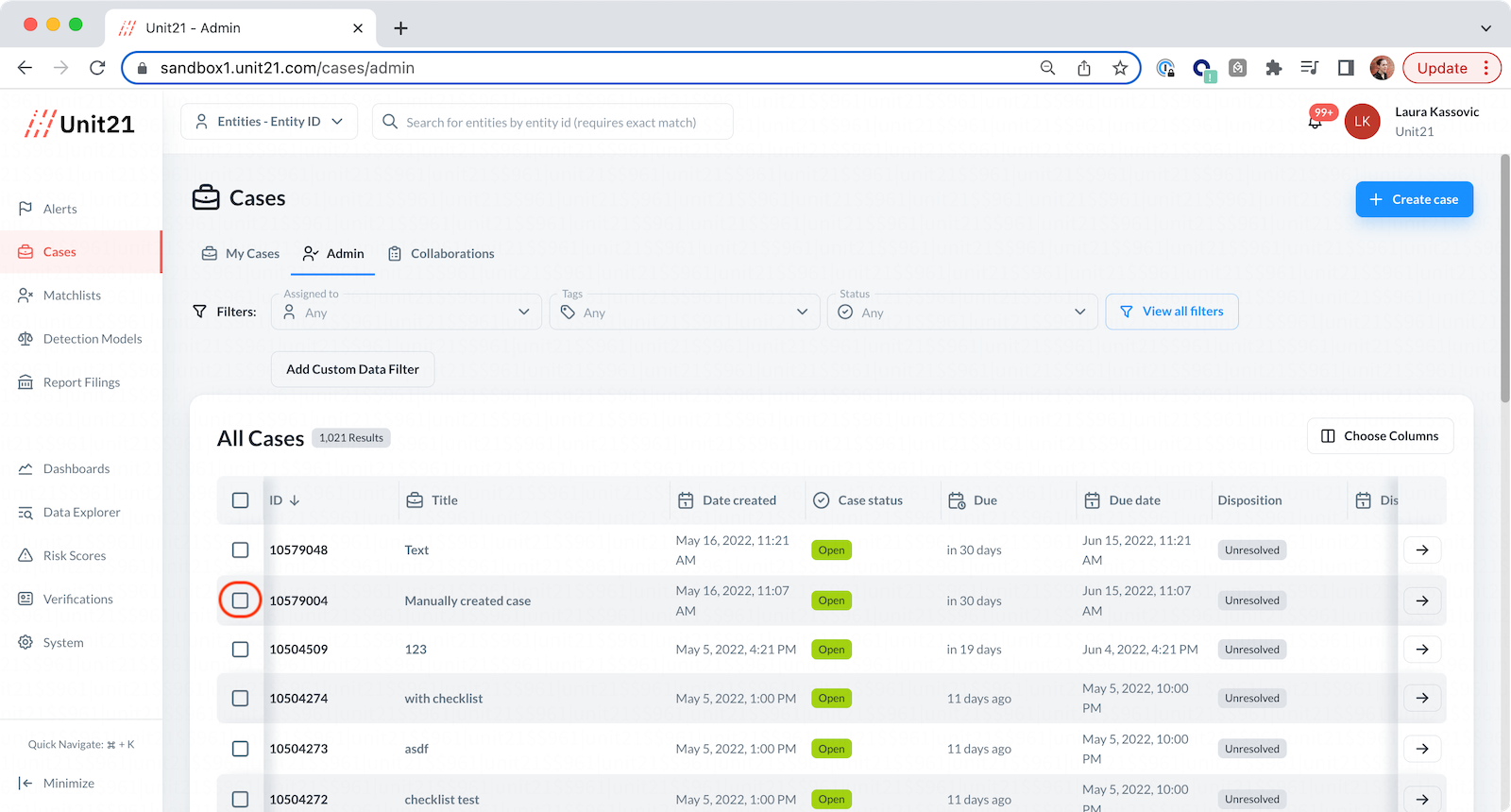The image size is (1511, 812).
Task: Click the media control icon in browser toolbar
Action: [x=1309, y=68]
